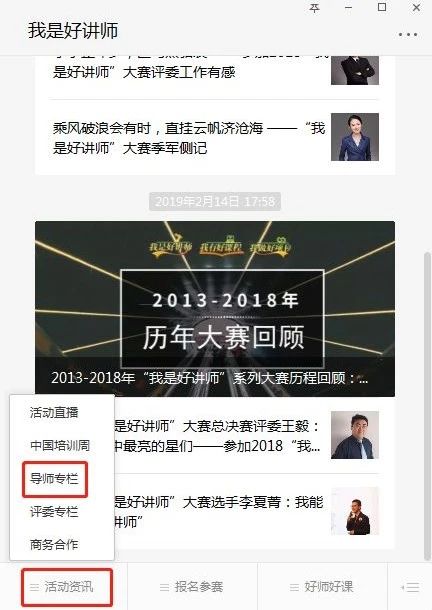Open 评委王毅 article thumbnail
This screenshot has height=610, width=432.
tap(355, 435)
